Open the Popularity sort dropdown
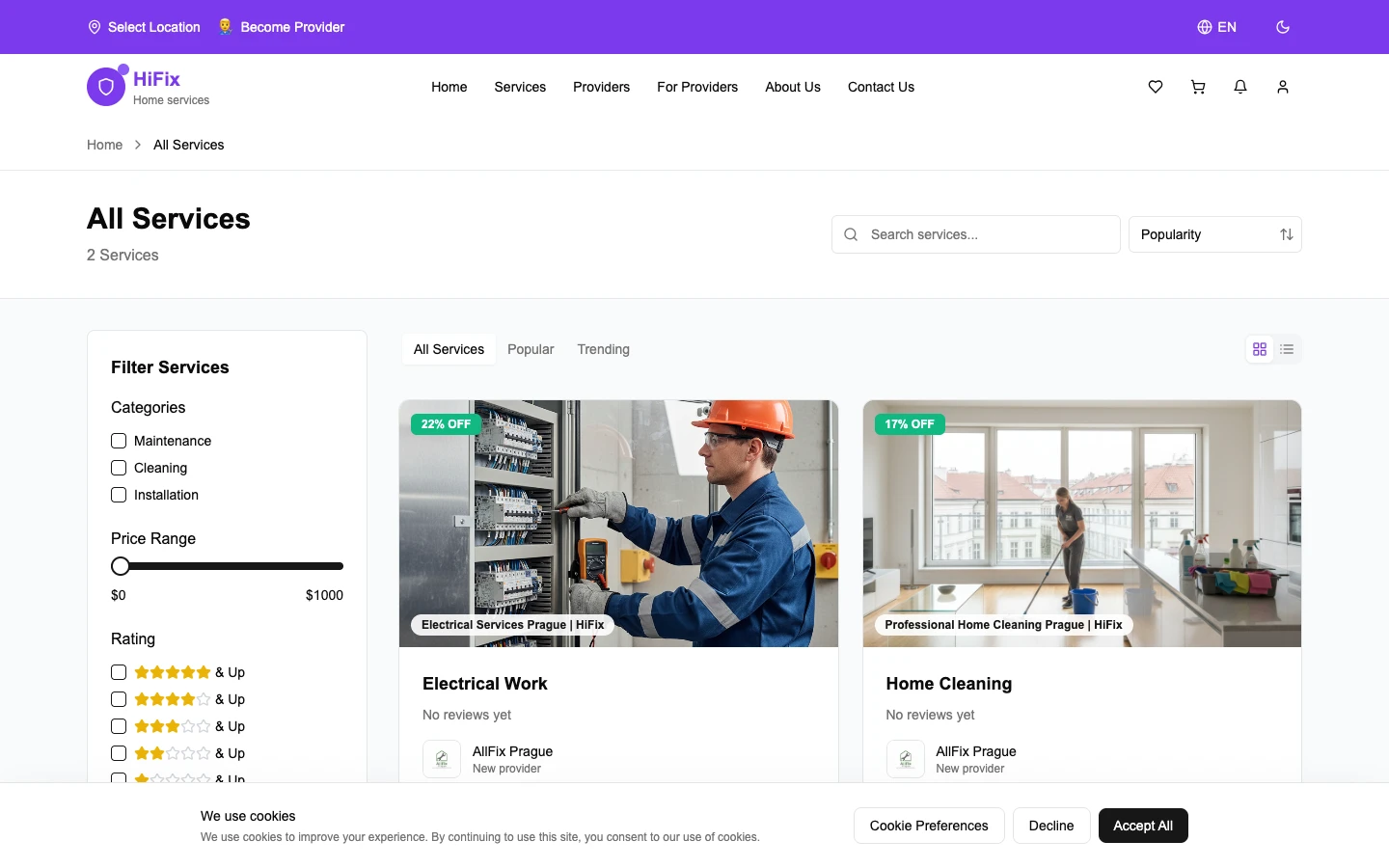This screenshot has width=1389, height=868. tap(1214, 234)
